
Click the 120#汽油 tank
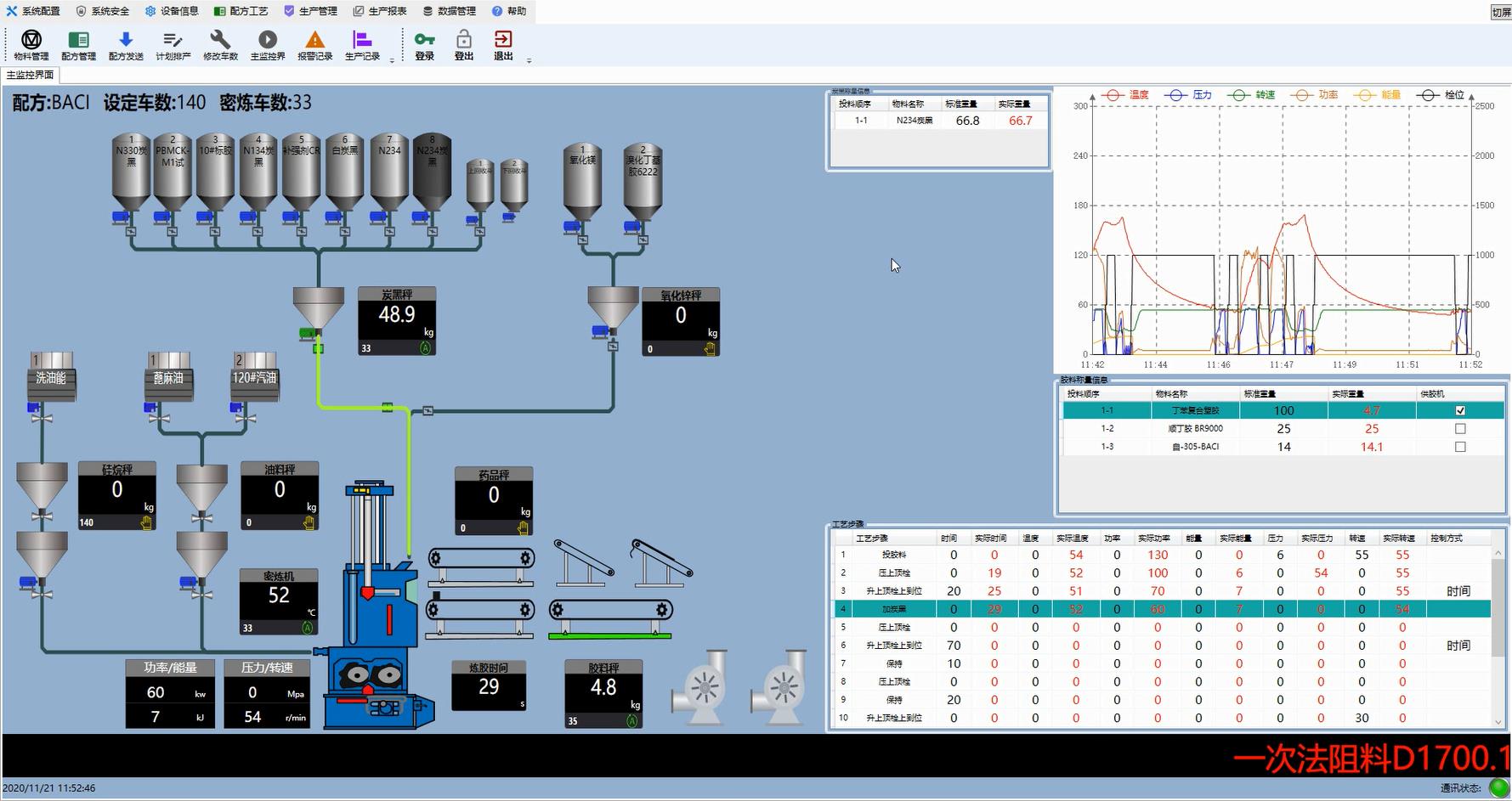pyautogui.click(x=254, y=377)
